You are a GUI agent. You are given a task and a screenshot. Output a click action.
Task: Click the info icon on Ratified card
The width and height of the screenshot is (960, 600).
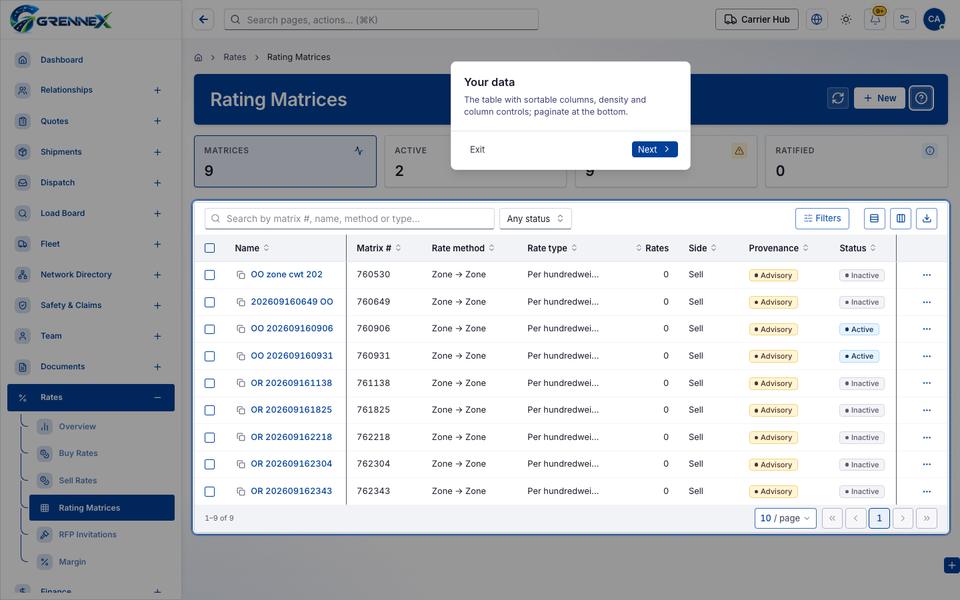(929, 151)
